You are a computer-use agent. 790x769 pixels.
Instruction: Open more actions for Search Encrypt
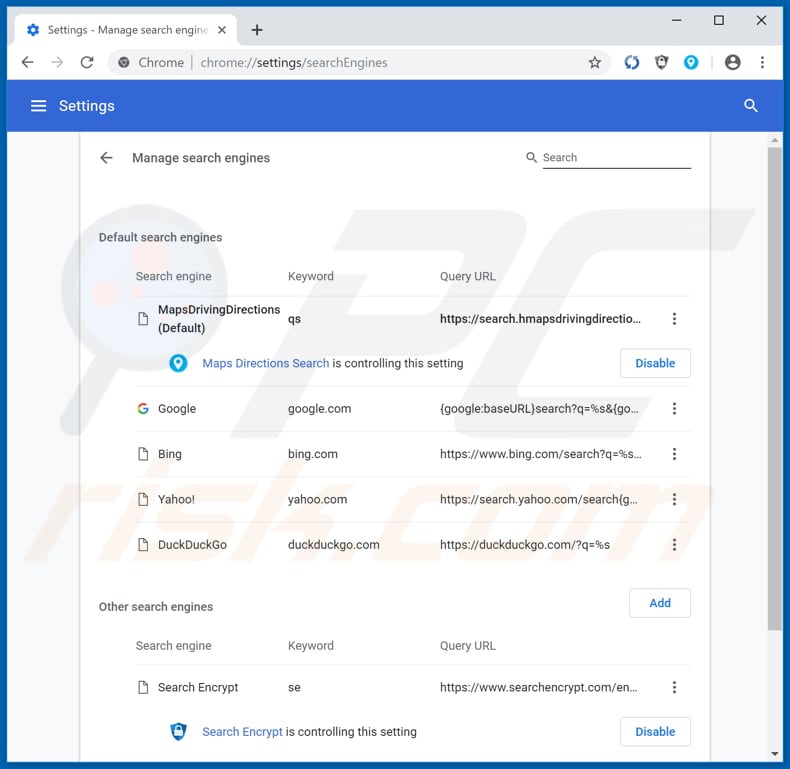pyautogui.click(x=674, y=687)
